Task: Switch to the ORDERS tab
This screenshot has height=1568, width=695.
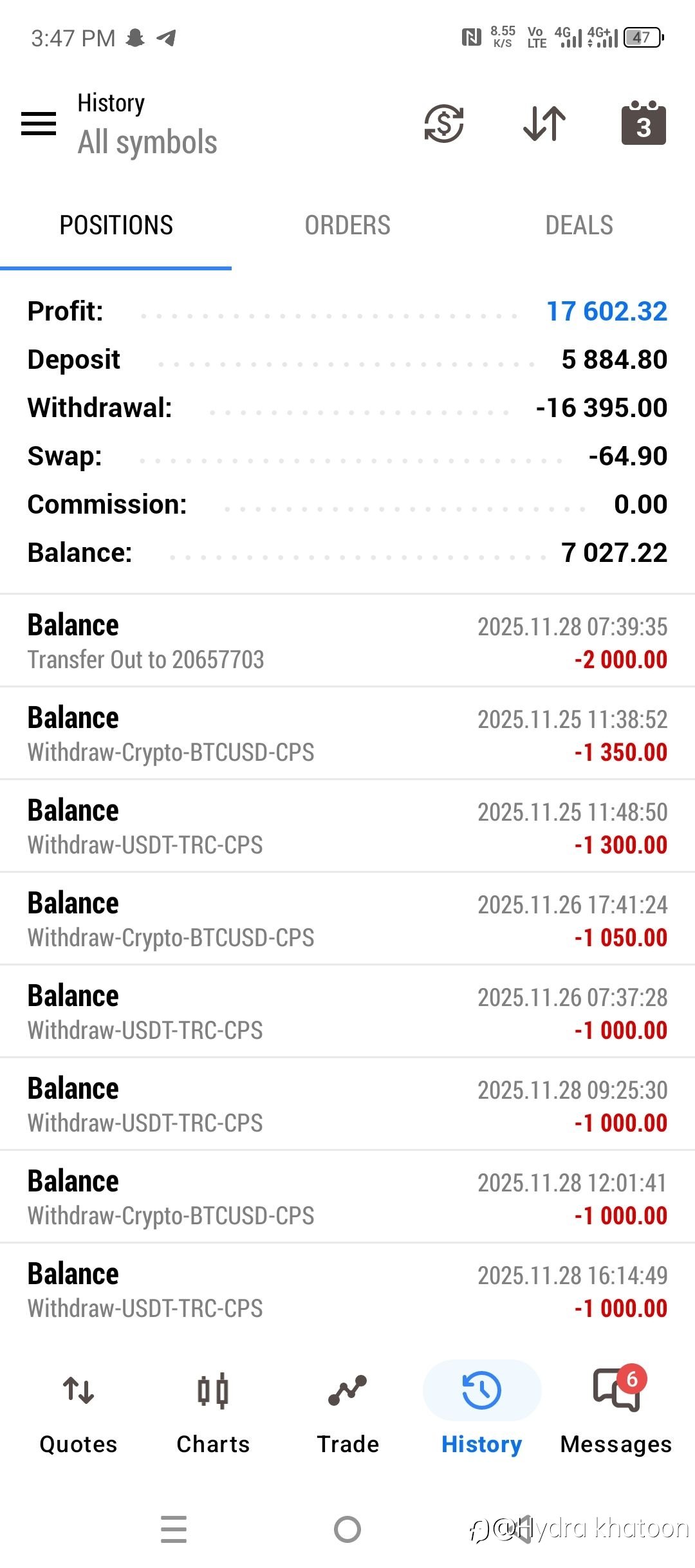Action: [347, 225]
